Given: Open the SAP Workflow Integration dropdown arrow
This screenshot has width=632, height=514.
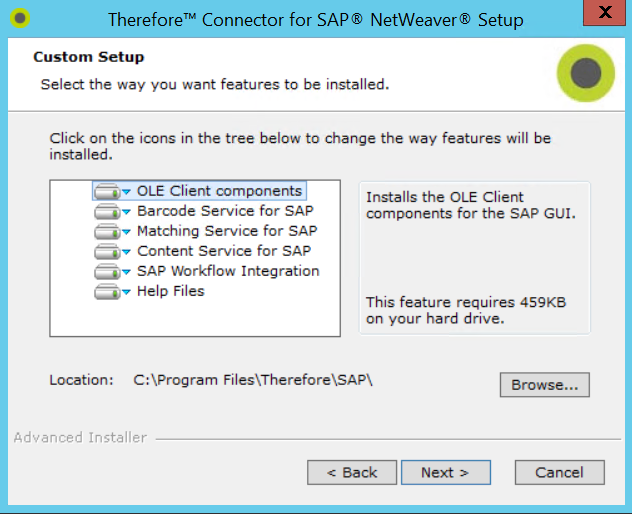Looking at the screenshot, I should tap(126, 272).
